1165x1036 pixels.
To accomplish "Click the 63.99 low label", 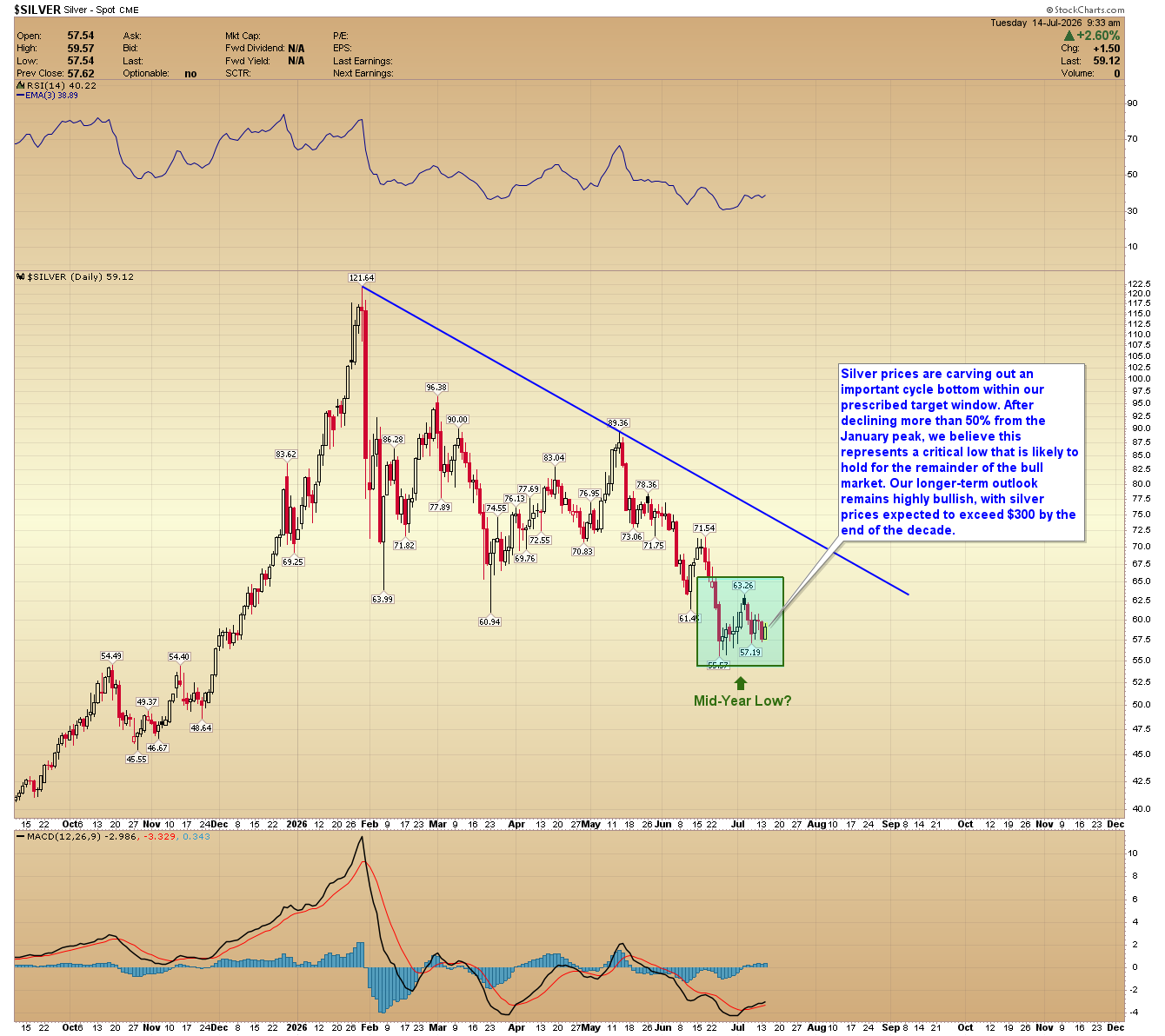I will coord(383,600).
